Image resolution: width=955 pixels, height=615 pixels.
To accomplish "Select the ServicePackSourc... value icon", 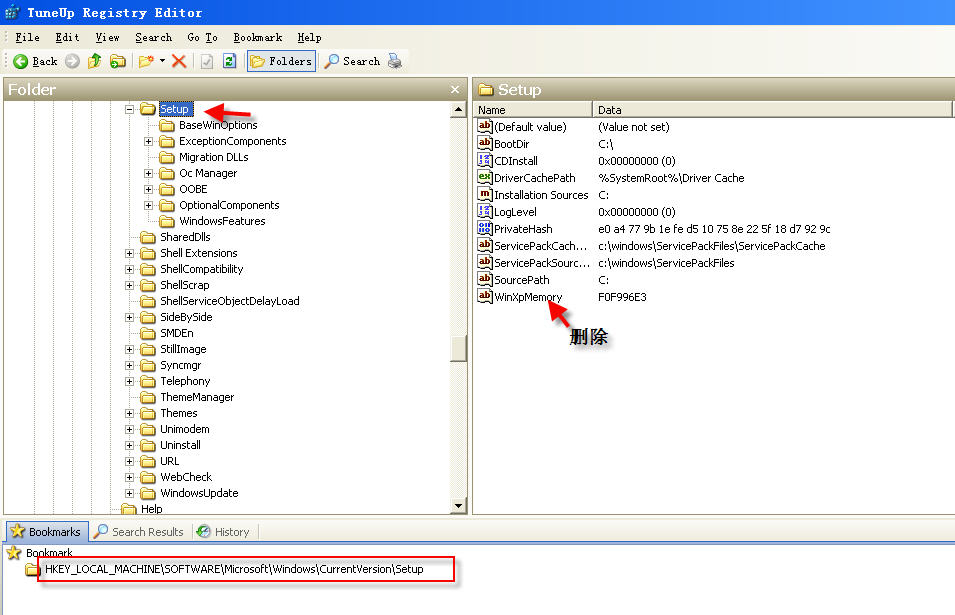I will pos(485,262).
